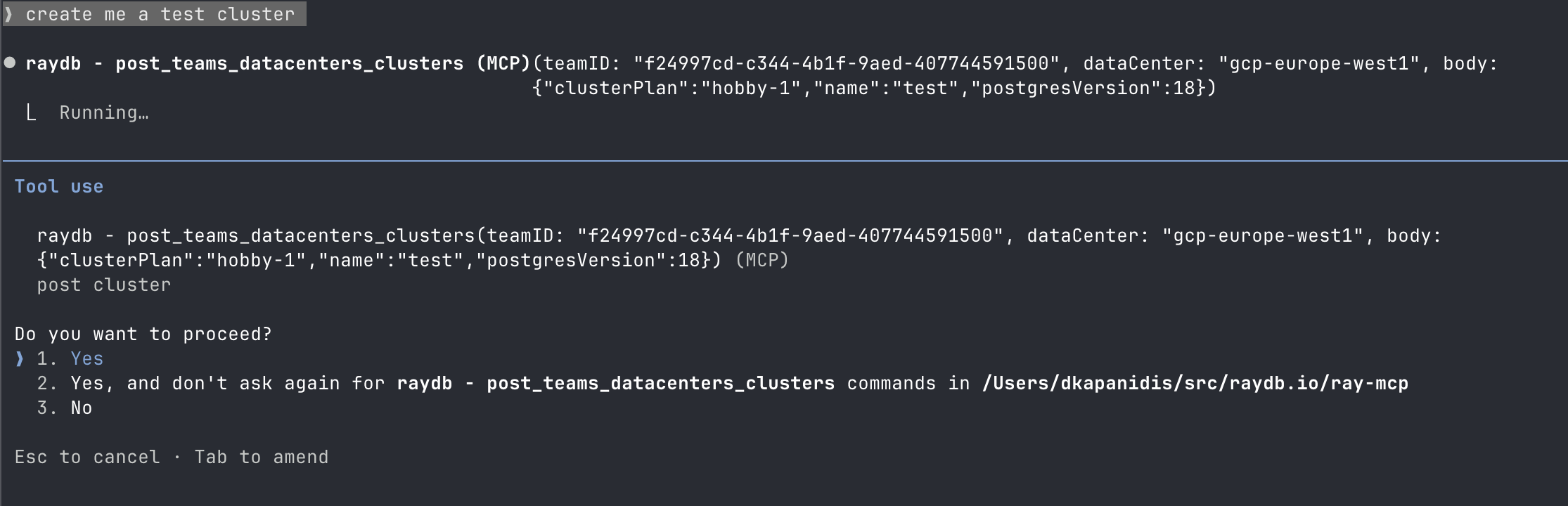Screen dimensions: 1568x506
Task: Click the white status bullet beside raydb
Action: (10, 63)
